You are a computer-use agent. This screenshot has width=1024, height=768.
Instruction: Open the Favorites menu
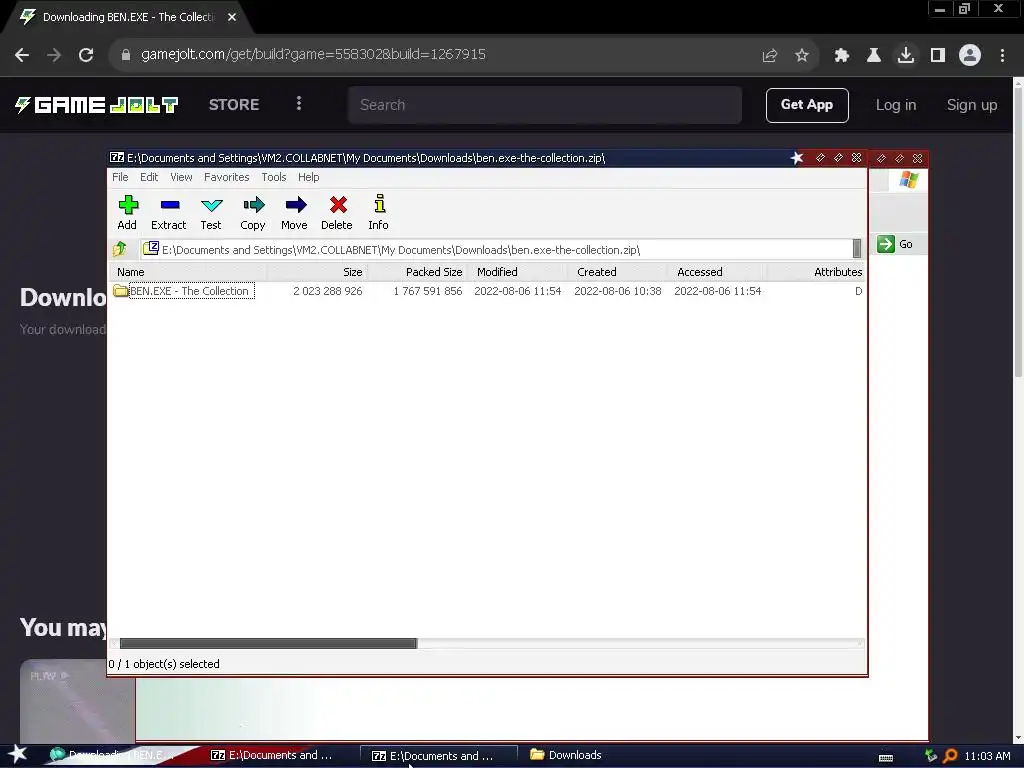click(227, 177)
